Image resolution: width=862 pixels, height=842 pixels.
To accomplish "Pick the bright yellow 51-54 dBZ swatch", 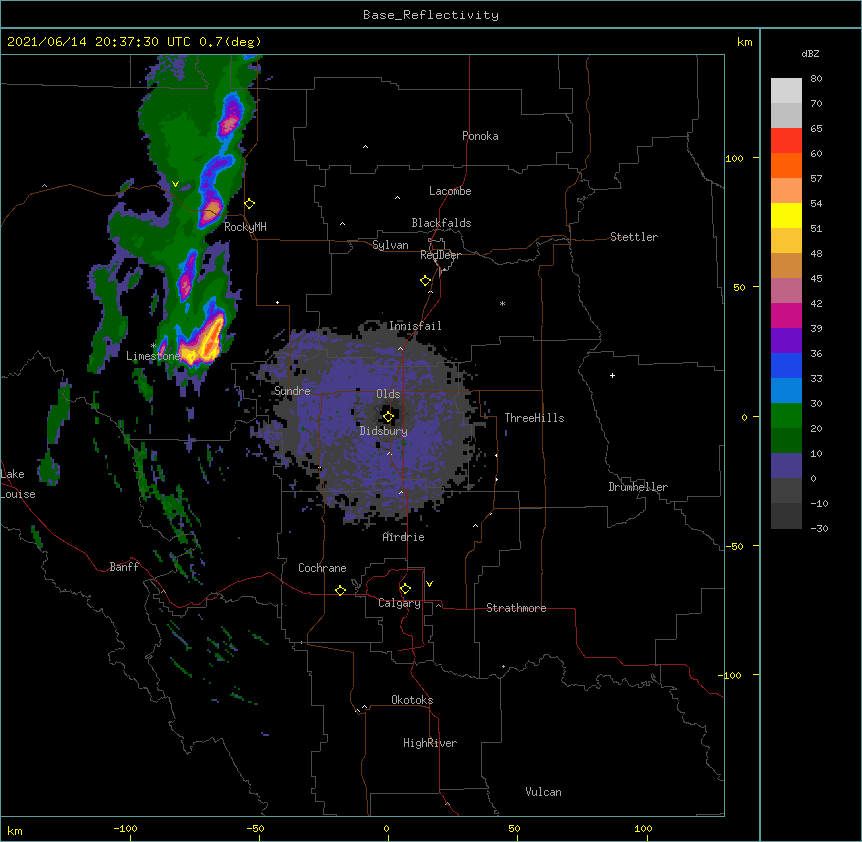I will tap(786, 215).
